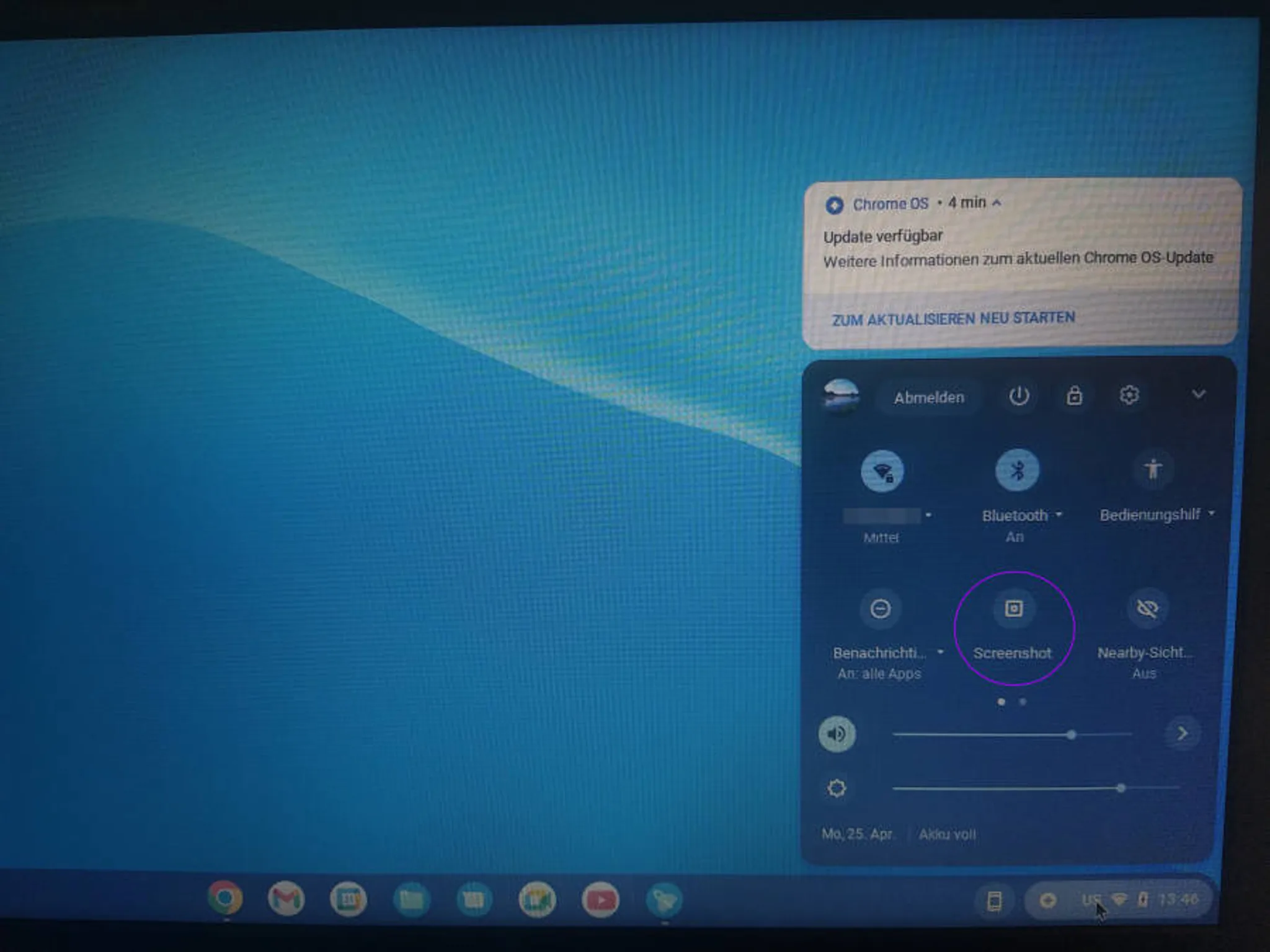Viewport: 1270px width, 952px height.
Task: Click the battery icon in tray
Action: click(x=1143, y=899)
